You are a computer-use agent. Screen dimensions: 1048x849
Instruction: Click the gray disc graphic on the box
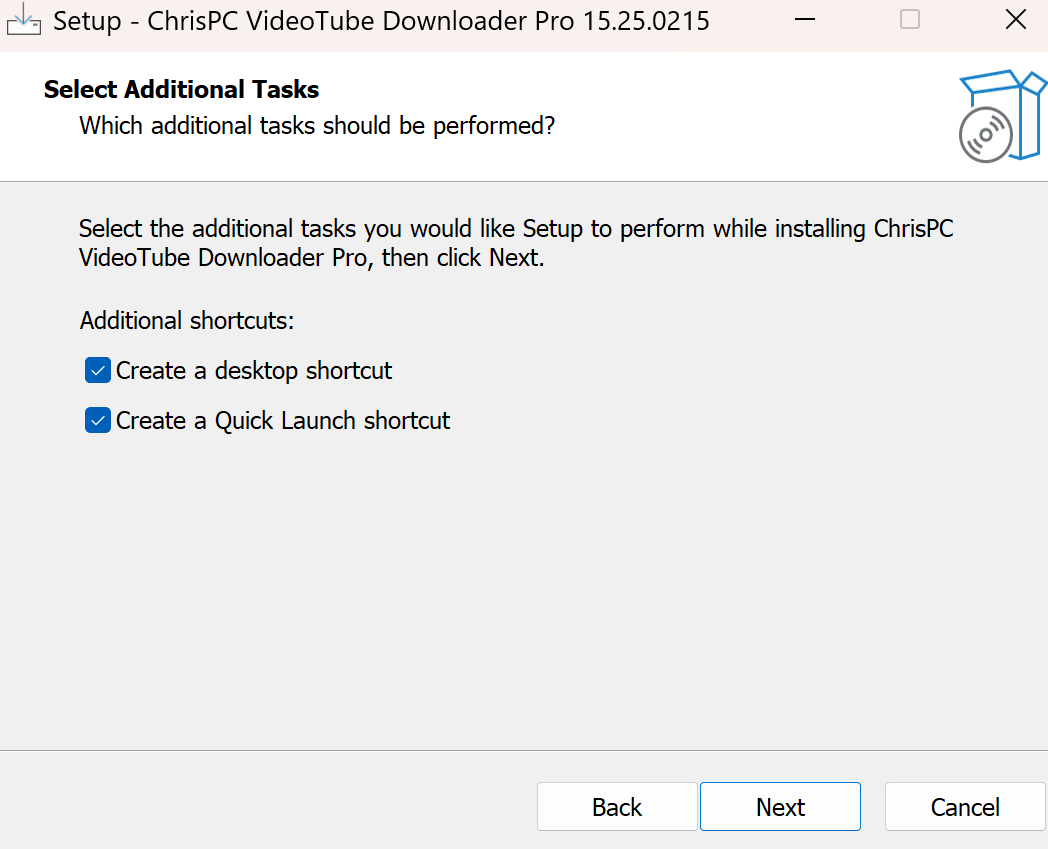985,135
